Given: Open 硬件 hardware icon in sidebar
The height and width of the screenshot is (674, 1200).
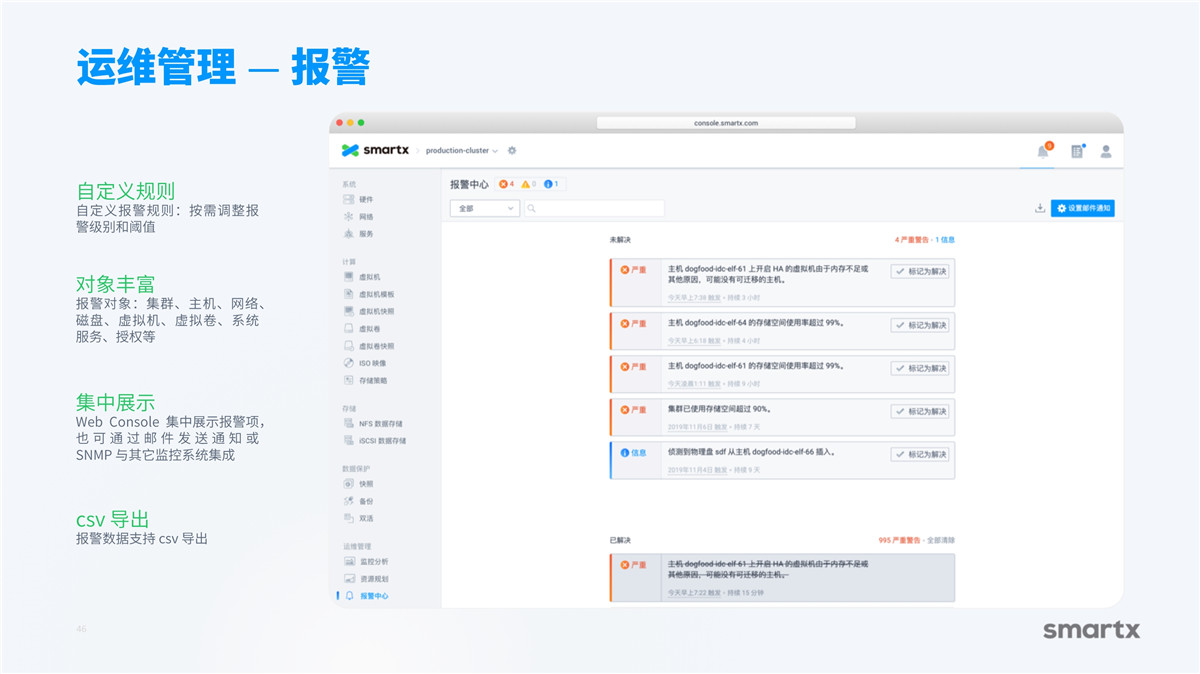Looking at the screenshot, I should [x=349, y=200].
